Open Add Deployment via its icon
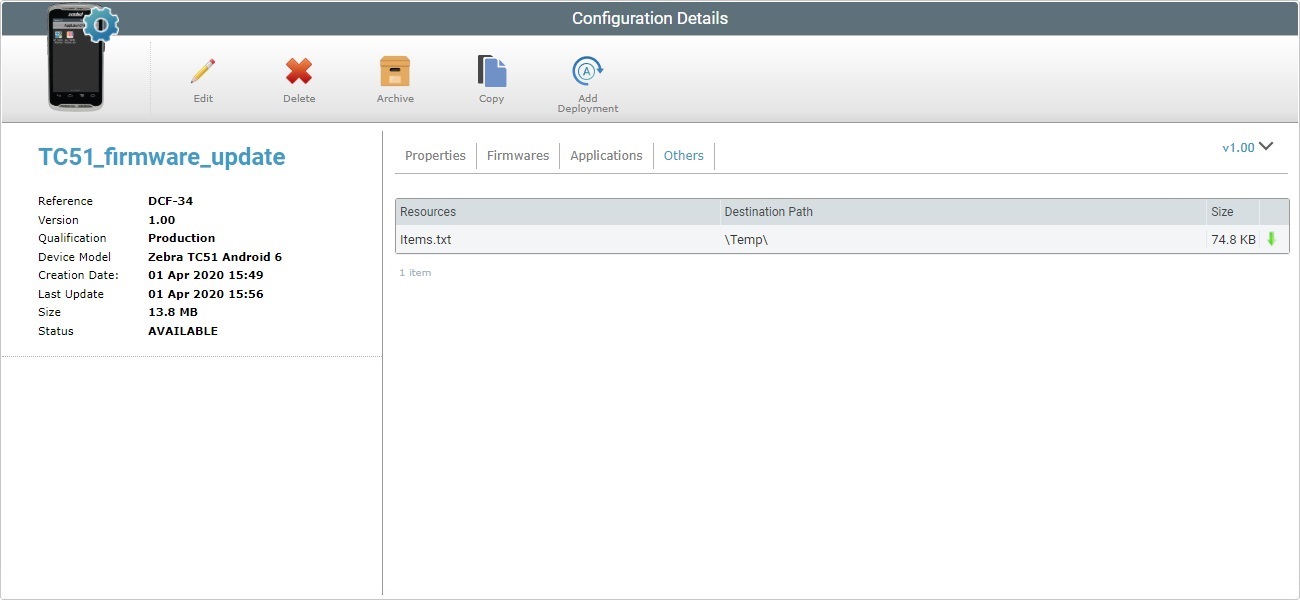 pyautogui.click(x=587, y=70)
